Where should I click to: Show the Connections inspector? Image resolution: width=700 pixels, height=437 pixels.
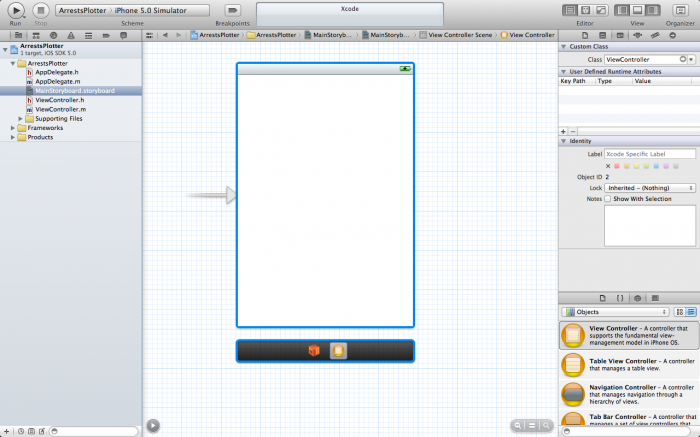[672, 35]
